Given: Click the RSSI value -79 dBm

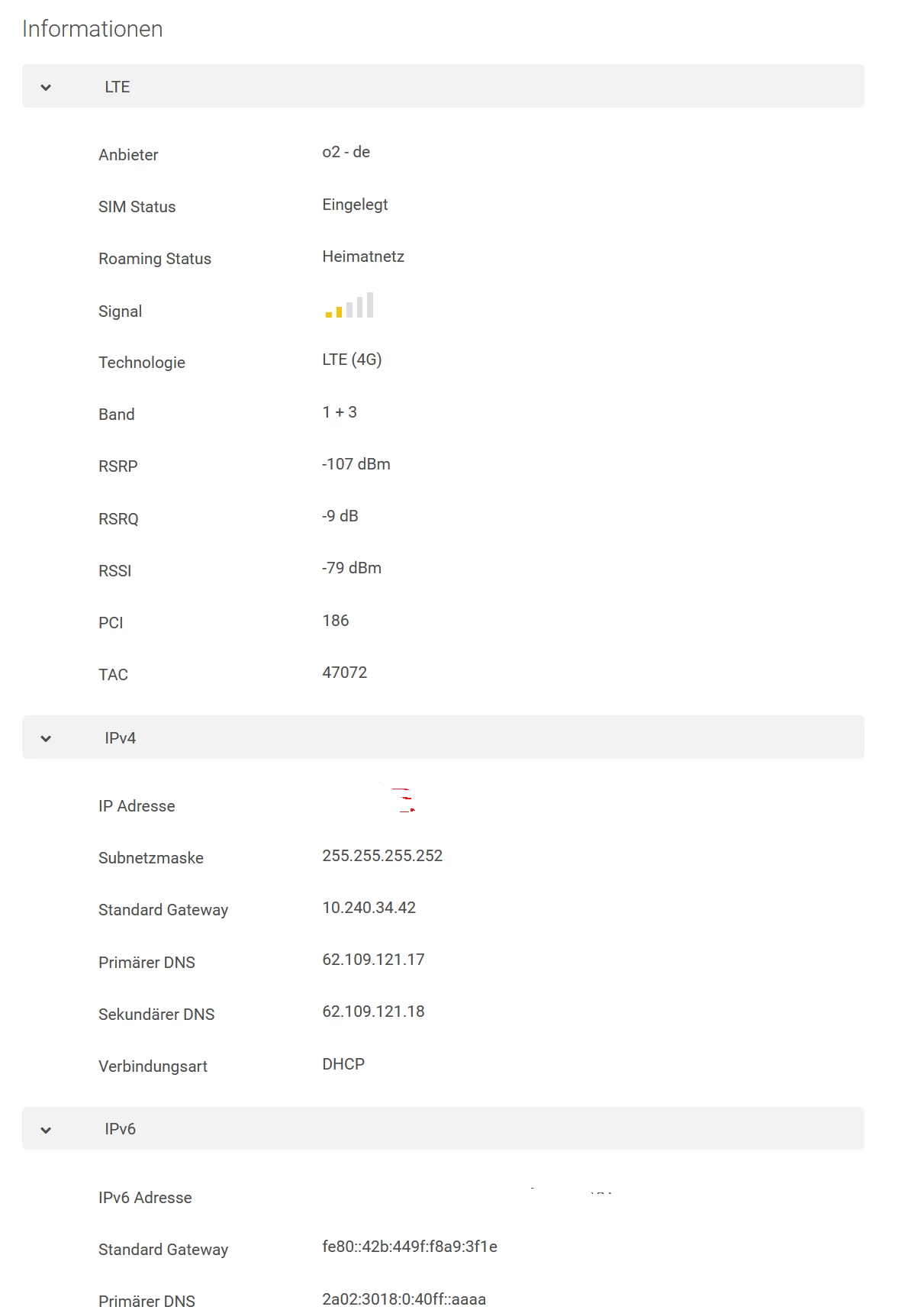Looking at the screenshot, I should point(351,568).
